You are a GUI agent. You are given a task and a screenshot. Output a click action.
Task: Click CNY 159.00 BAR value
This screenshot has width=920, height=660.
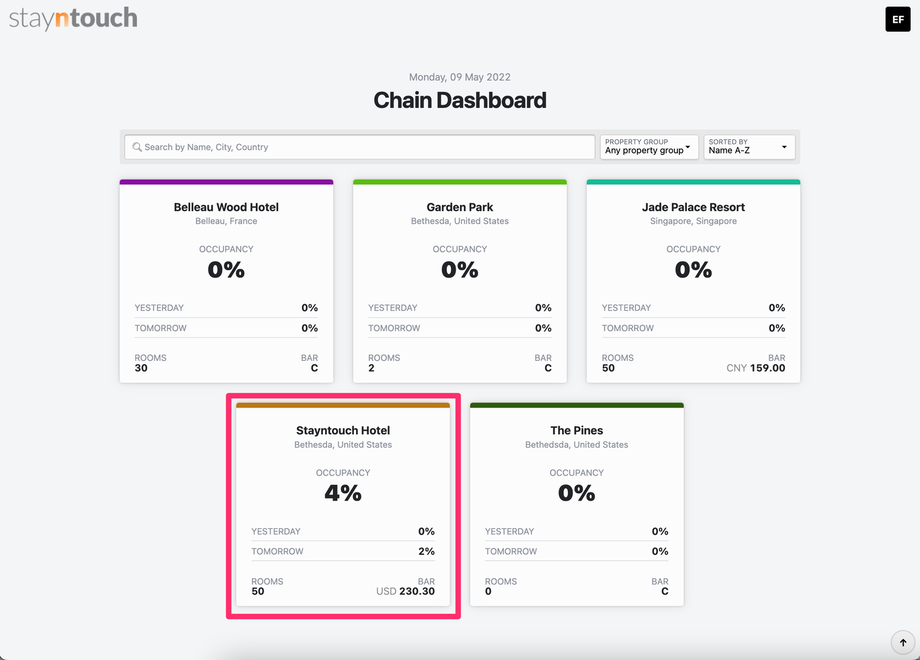click(x=756, y=368)
